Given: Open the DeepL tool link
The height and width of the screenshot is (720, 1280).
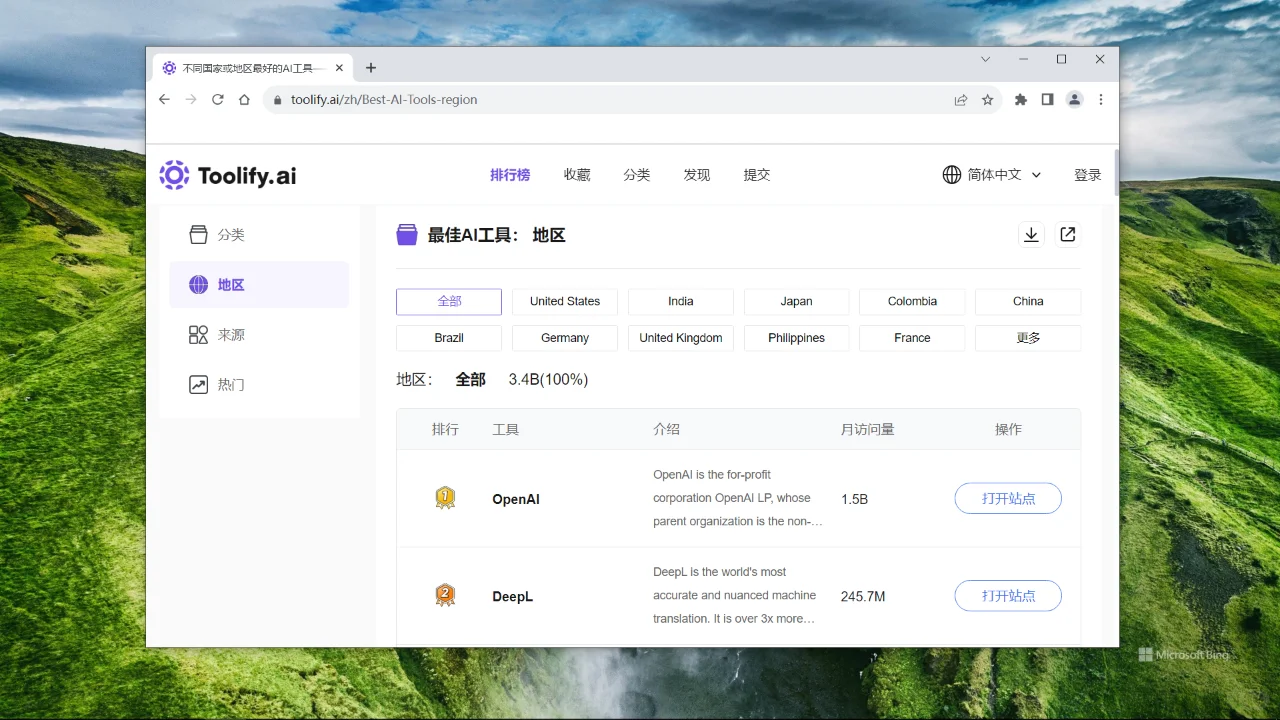Looking at the screenshot, I should click(512, 596).
